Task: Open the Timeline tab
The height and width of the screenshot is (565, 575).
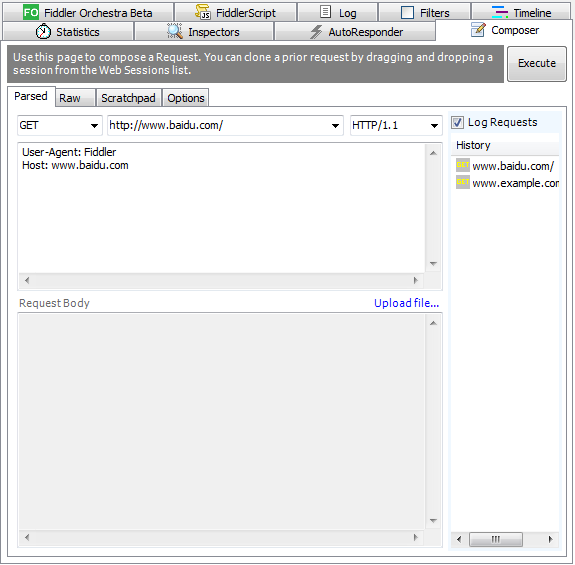Action: 521,12
